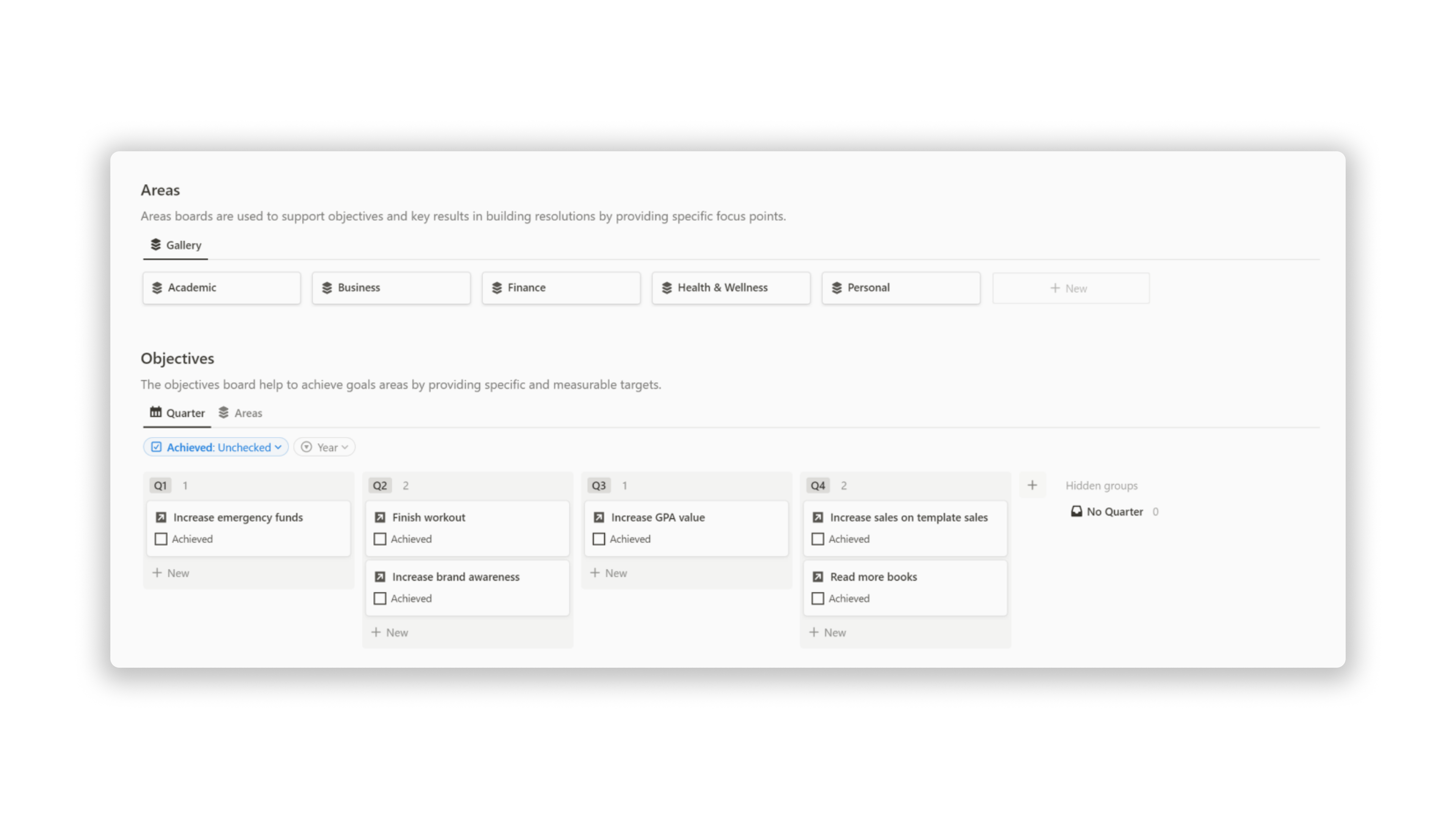Add a new item in Q2 column

[x=389, y=632]
